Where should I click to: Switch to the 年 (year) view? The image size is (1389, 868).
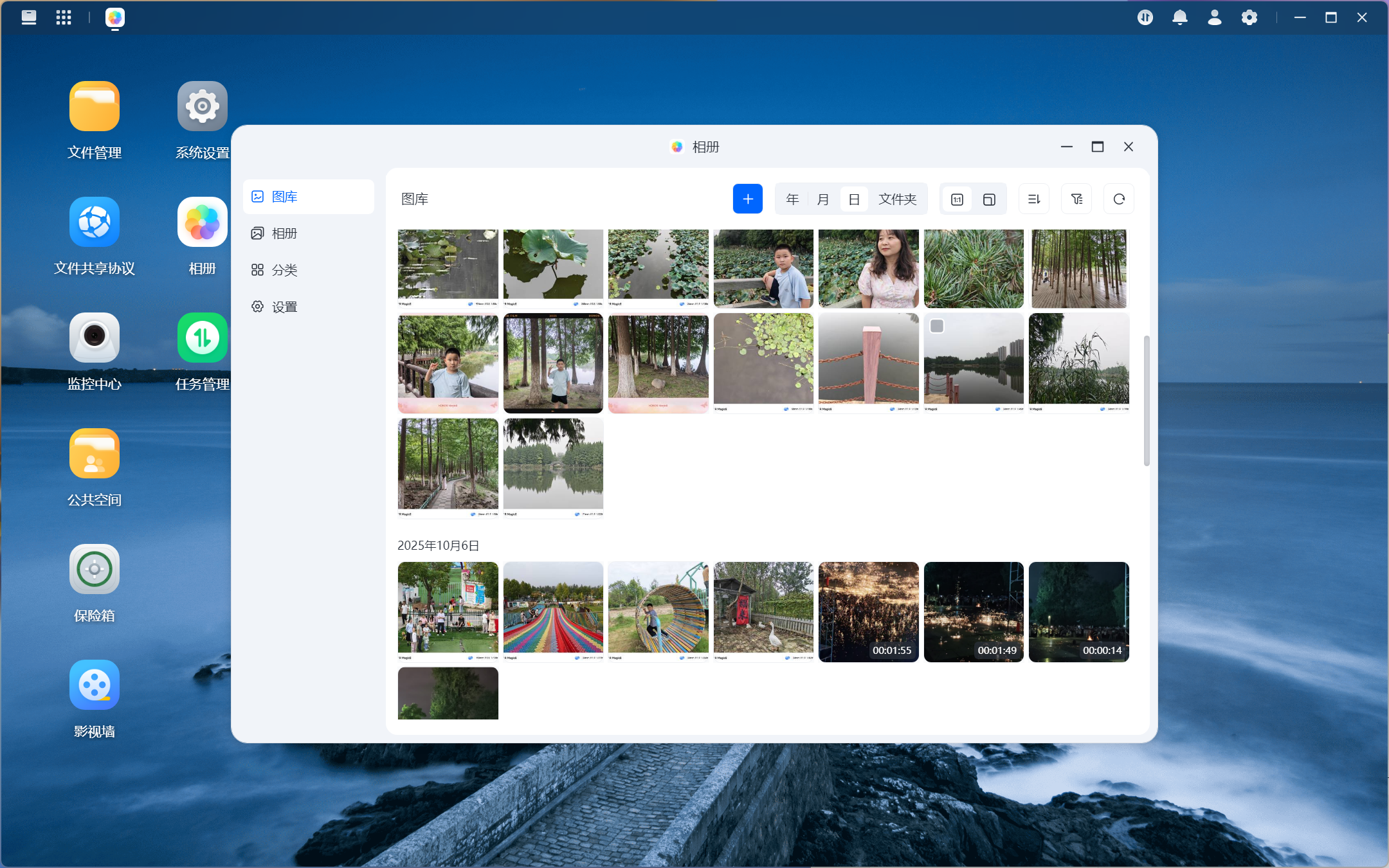792,199
